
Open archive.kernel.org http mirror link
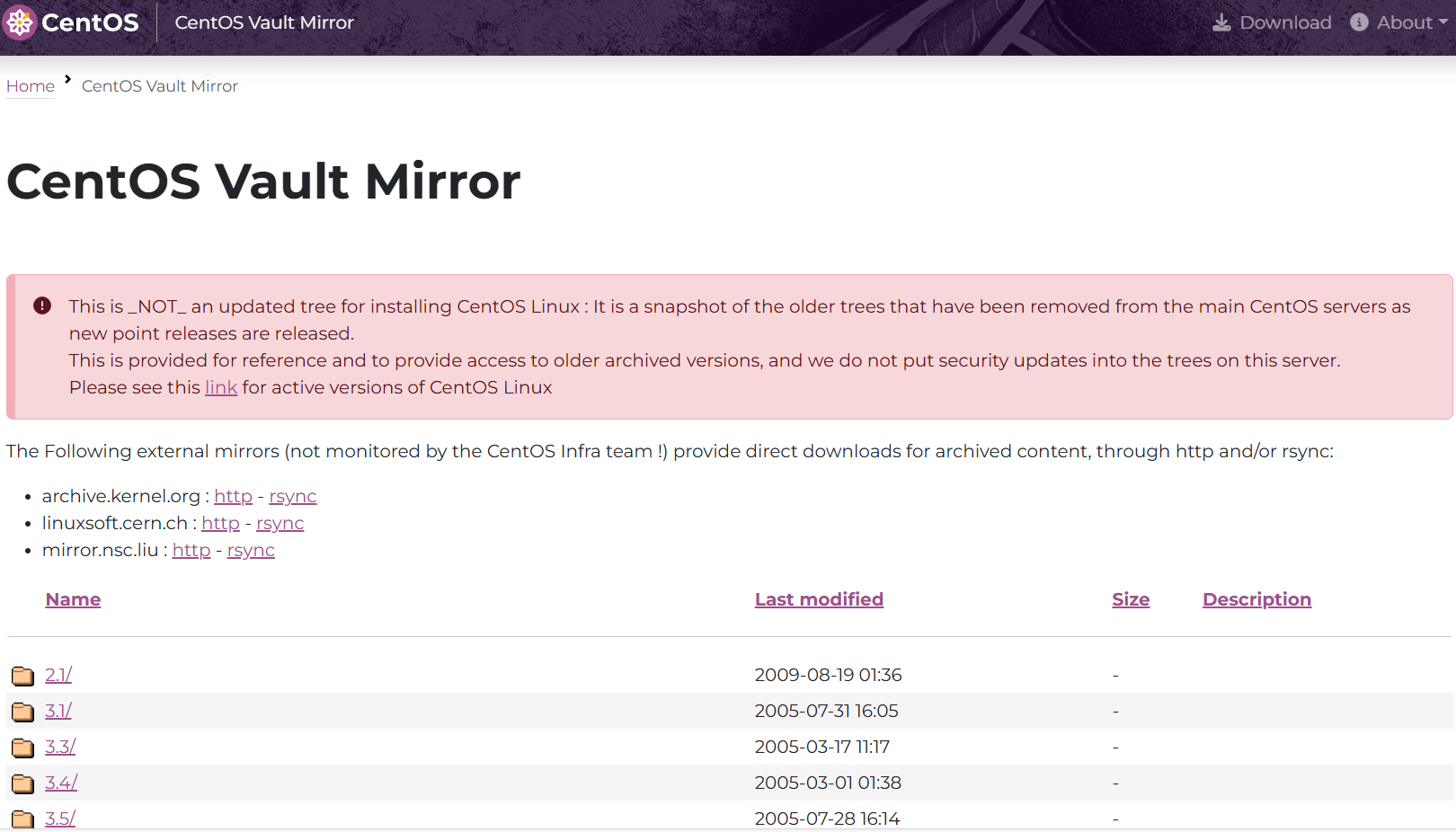(x=233, y=496)
